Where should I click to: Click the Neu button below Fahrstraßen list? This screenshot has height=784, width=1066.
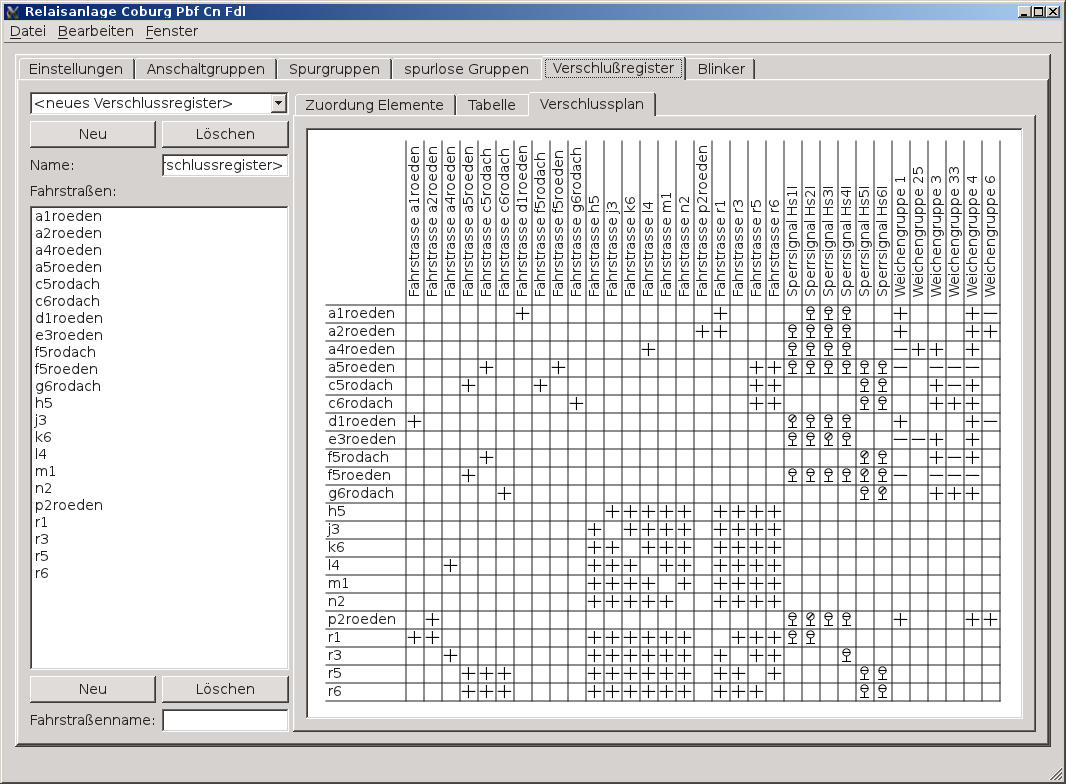click(92, 689)
